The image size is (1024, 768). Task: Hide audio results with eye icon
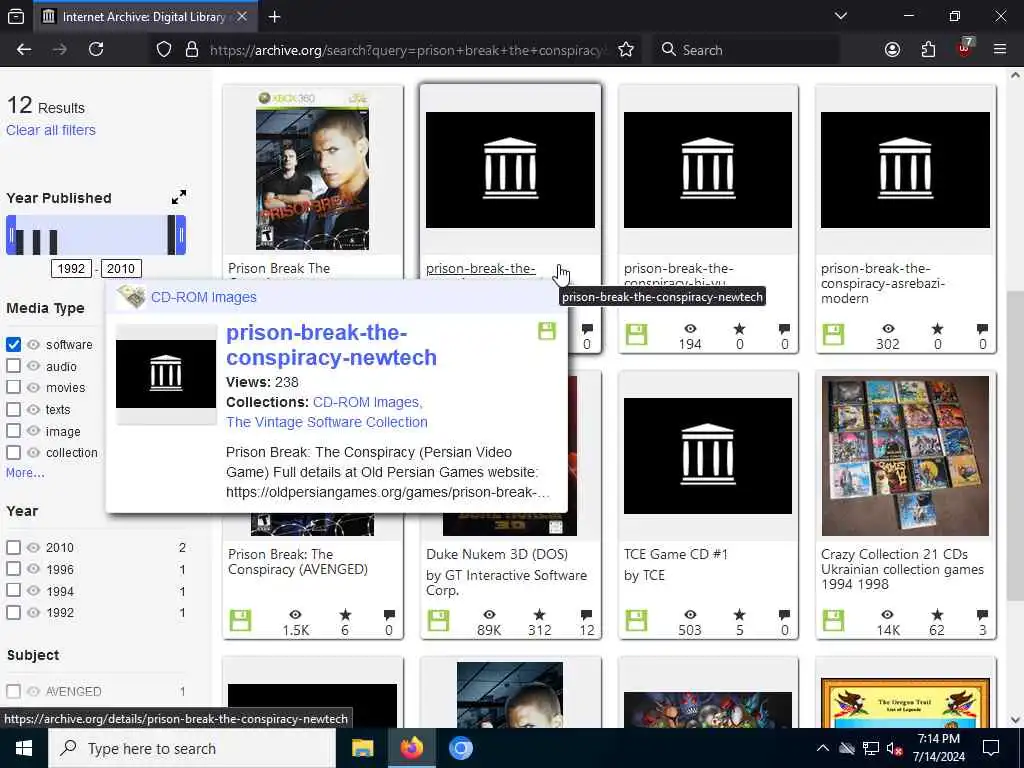pos(33,366)
